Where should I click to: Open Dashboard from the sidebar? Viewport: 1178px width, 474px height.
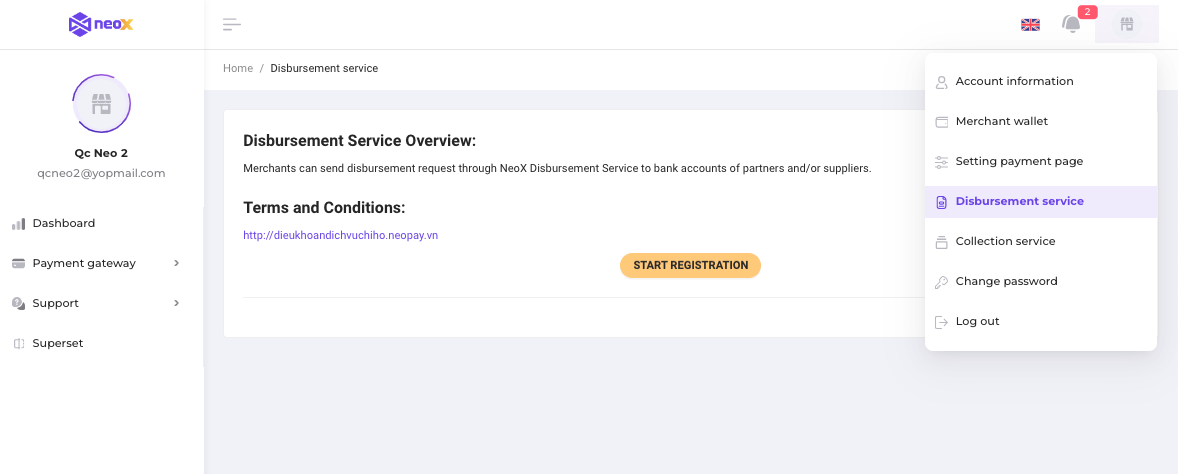tap(64, 223)
